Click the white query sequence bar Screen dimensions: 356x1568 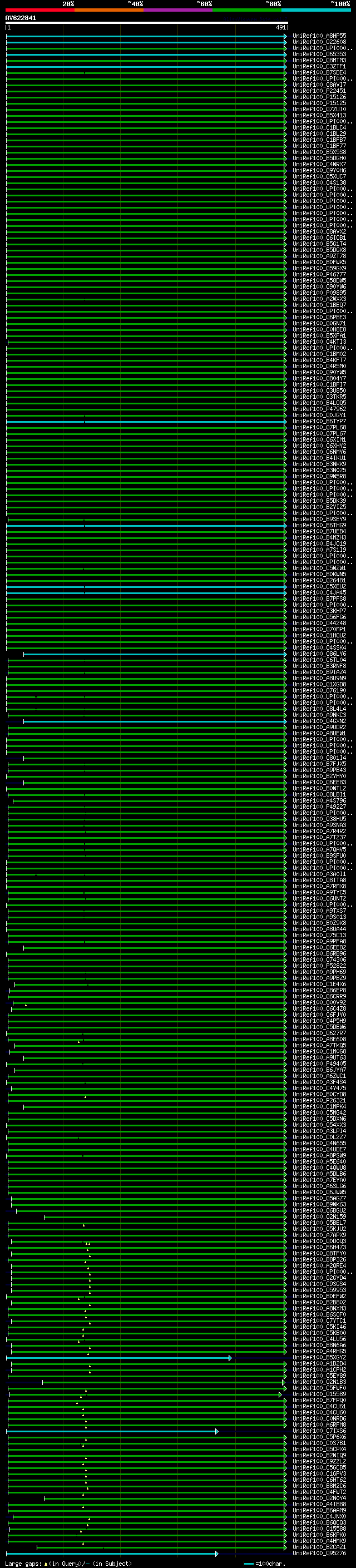[147, 22]
